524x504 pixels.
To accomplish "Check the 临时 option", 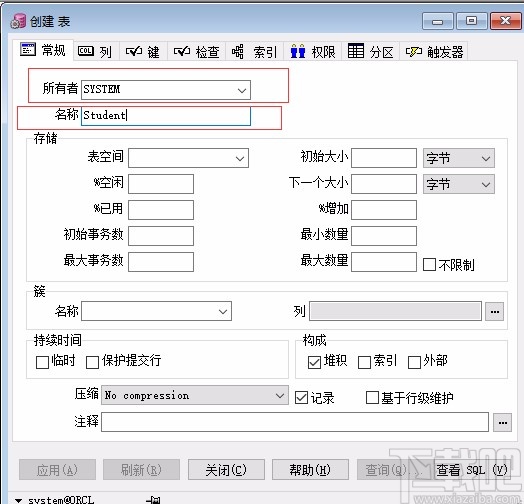I will 42,362.
